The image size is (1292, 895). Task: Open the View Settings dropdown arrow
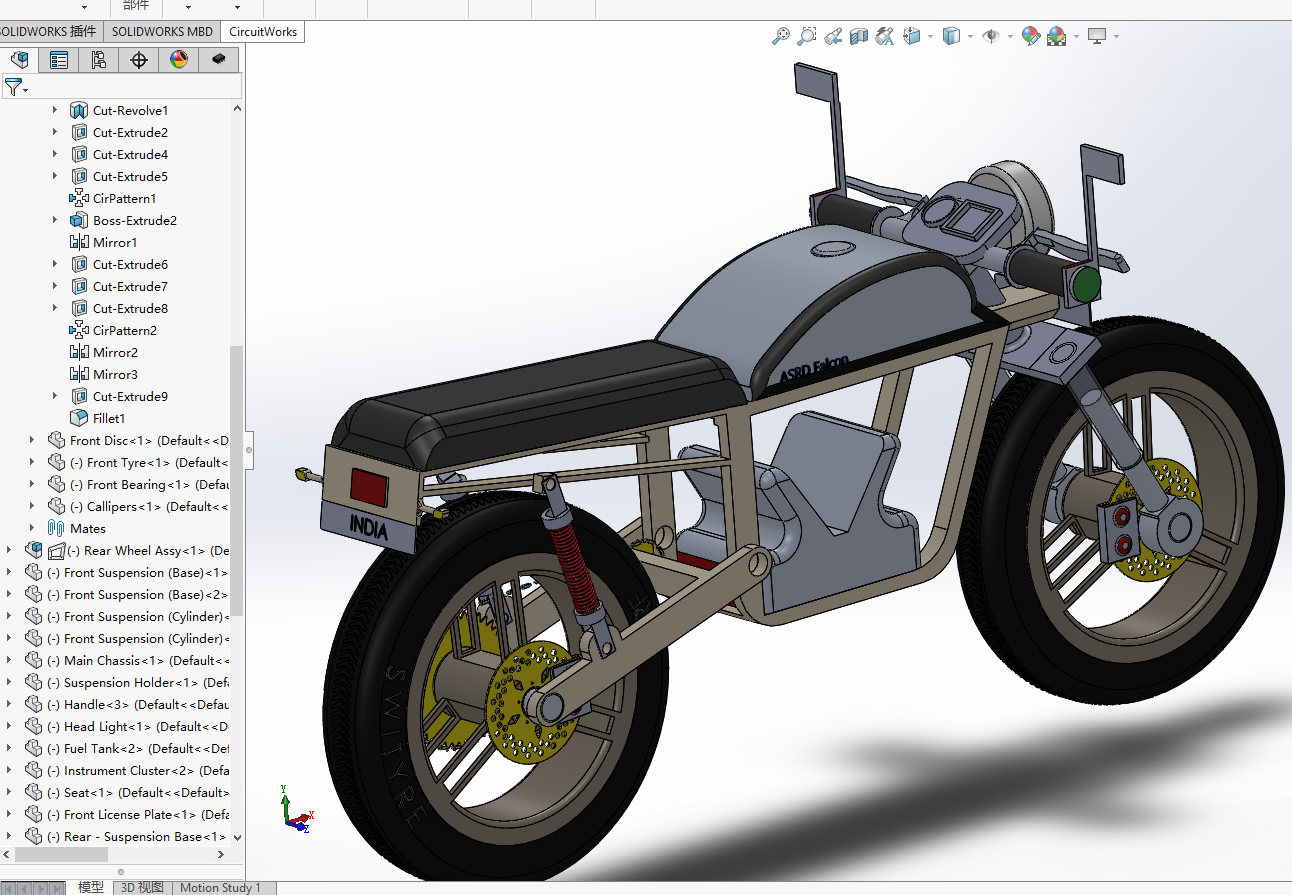click(1116, 37)
